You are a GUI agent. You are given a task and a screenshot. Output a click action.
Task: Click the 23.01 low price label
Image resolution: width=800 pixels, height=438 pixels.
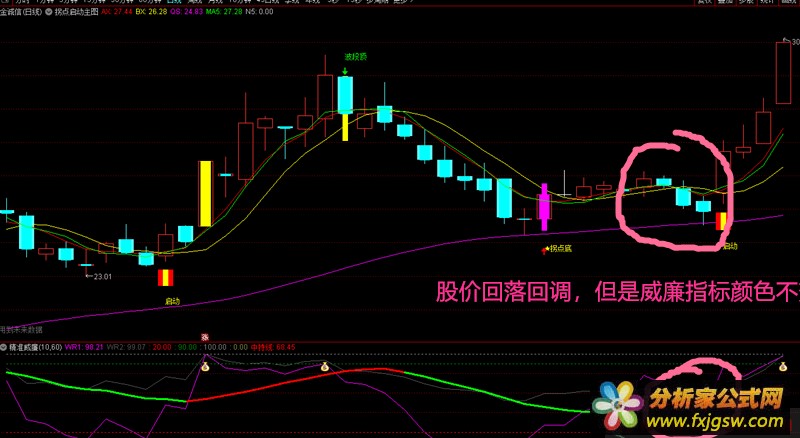pos(103,276)
